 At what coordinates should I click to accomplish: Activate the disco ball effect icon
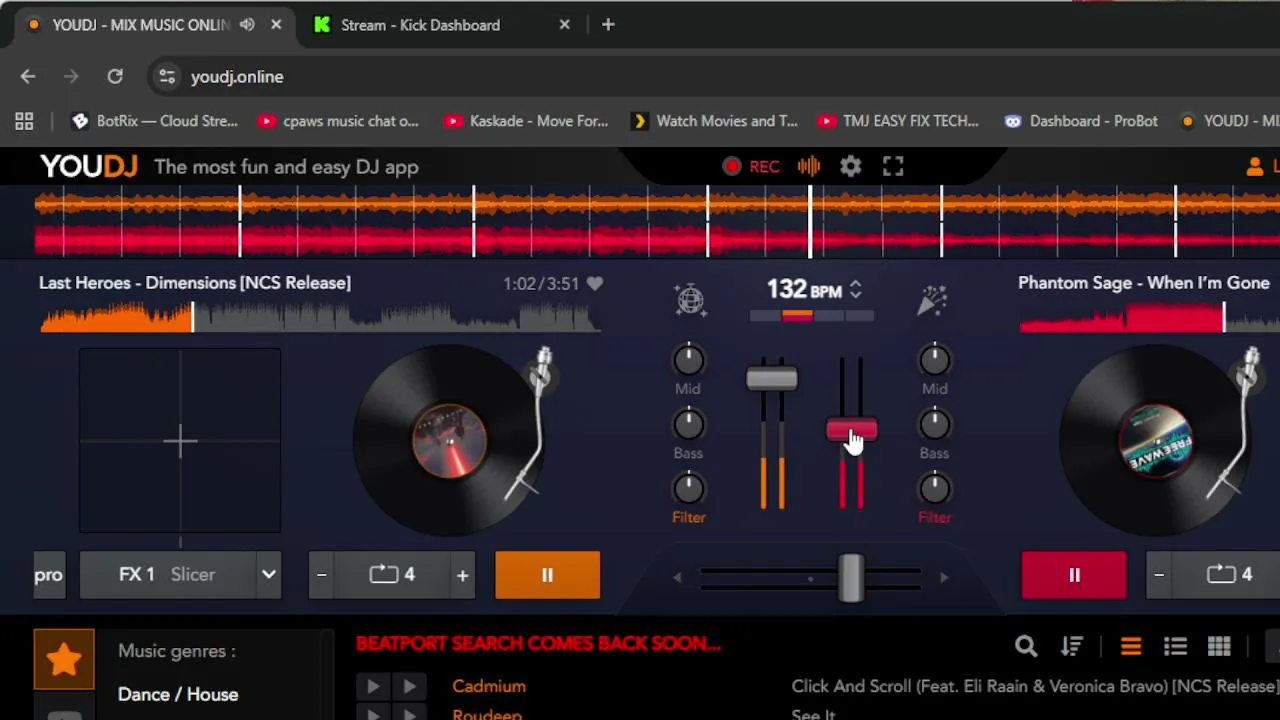(690, 300)
